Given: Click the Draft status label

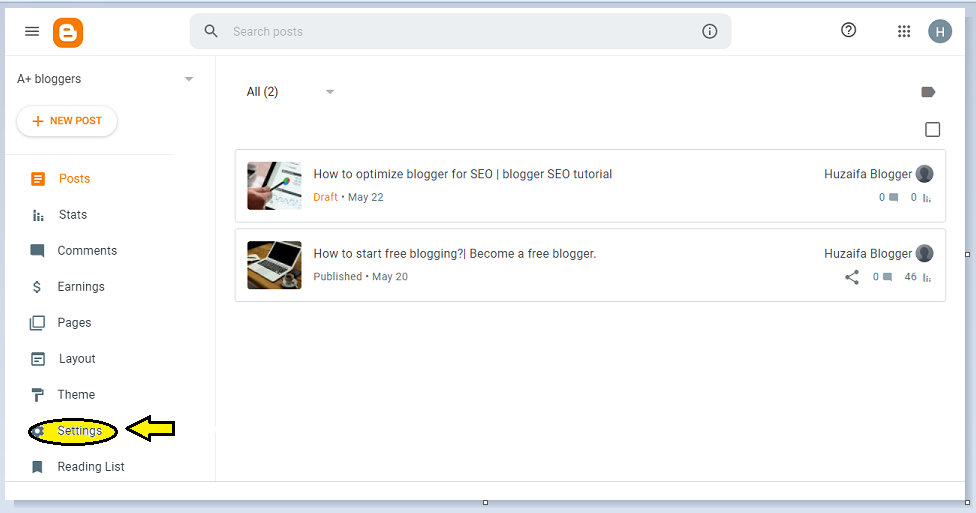Looking at the screenshot, I should [x=326, y=197].
